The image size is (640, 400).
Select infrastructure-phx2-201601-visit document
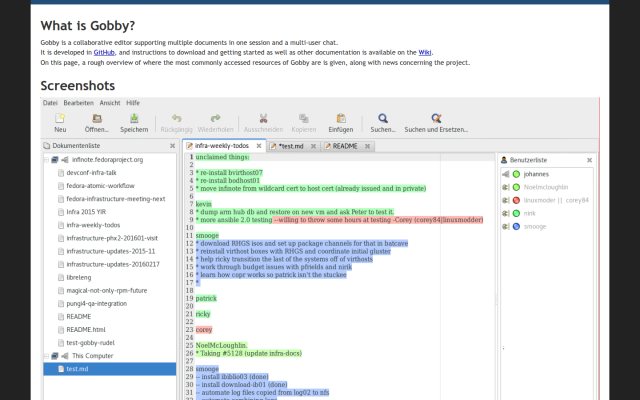coord(112,238)
